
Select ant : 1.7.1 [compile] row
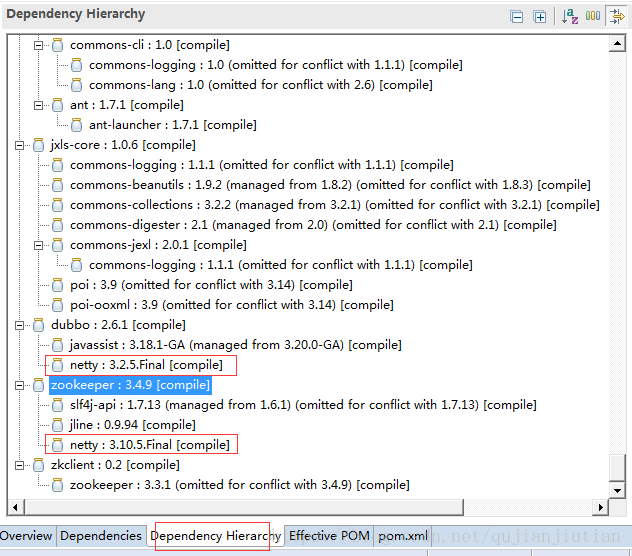pyautogui.click(x=127, y=105)
